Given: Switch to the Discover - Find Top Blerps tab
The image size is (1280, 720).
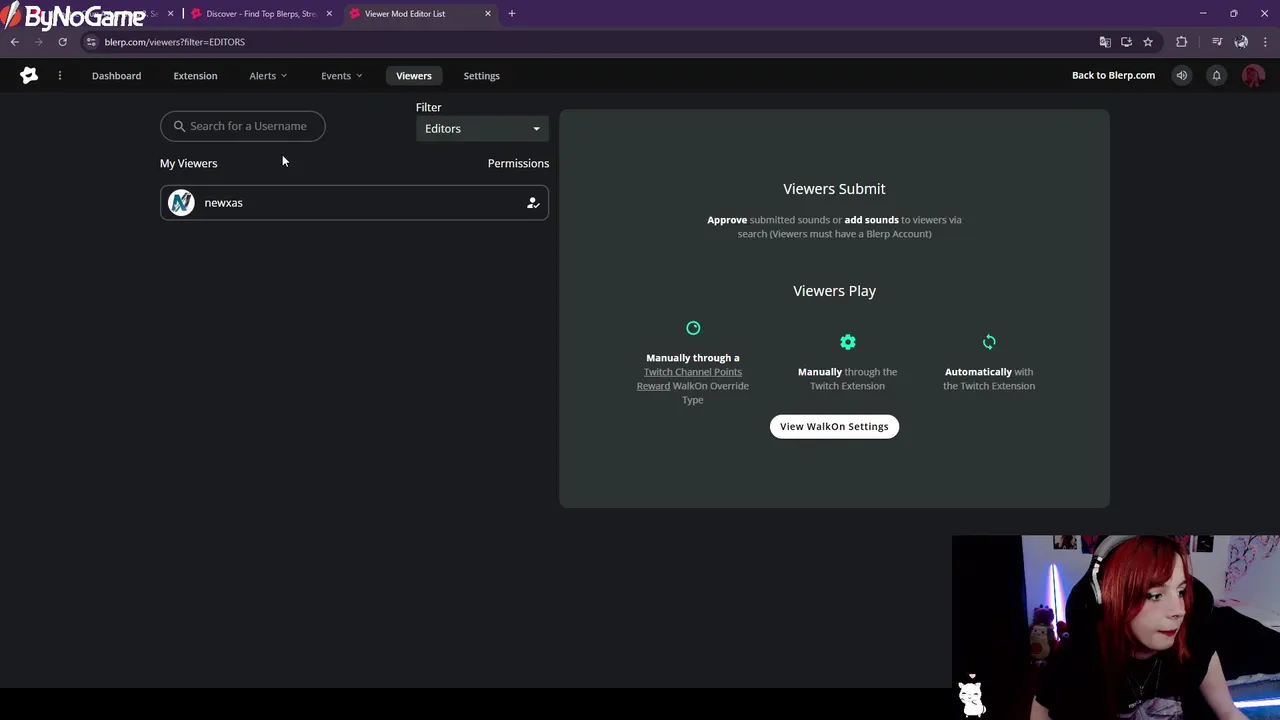Looking at the screenshot, I should (260, 14).
